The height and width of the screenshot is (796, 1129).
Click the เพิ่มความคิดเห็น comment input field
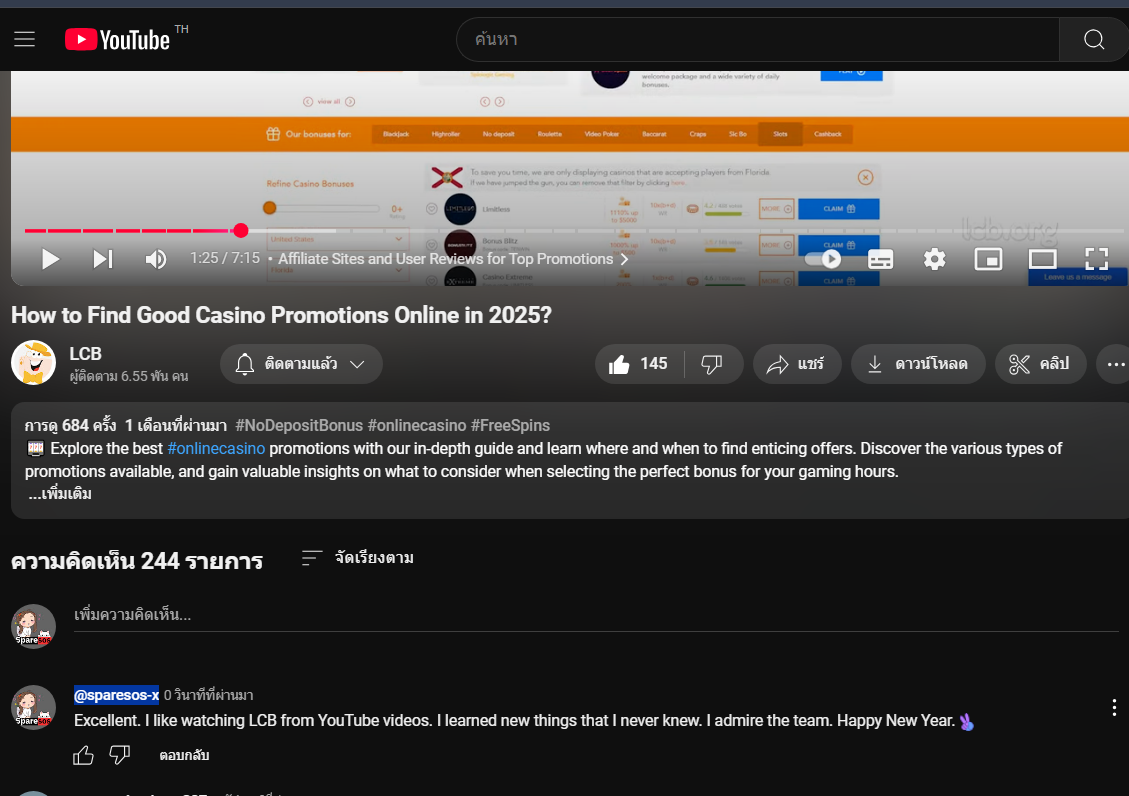(596, 615)
